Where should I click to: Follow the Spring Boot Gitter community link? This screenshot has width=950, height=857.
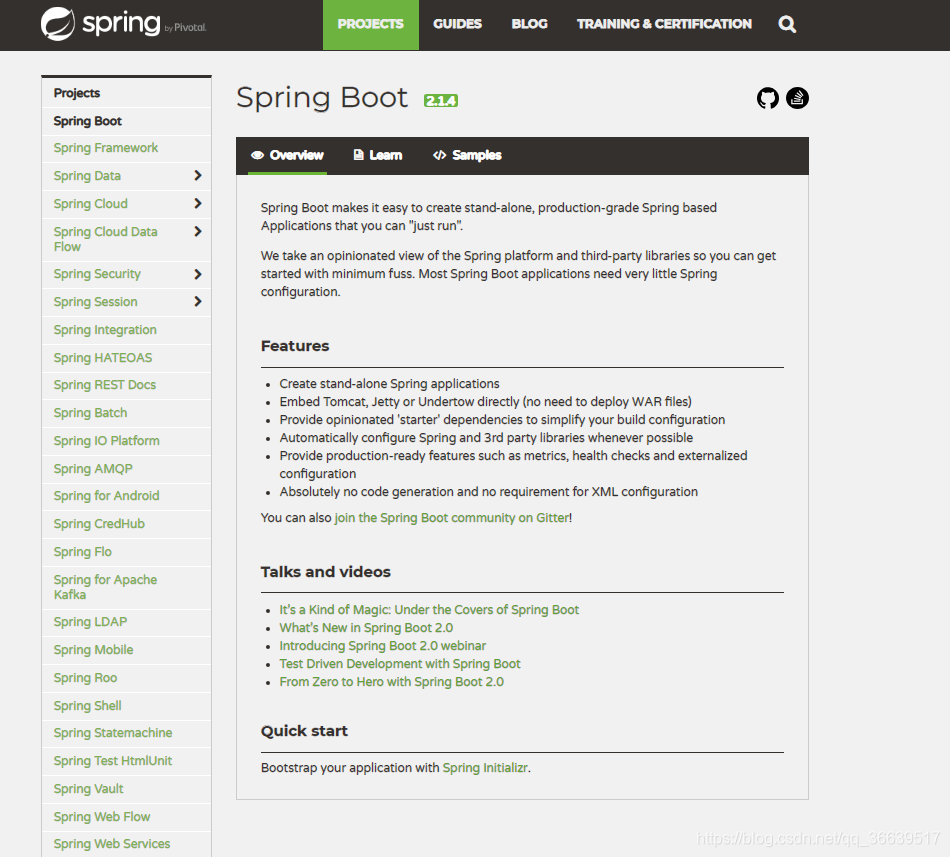[451, 518]
